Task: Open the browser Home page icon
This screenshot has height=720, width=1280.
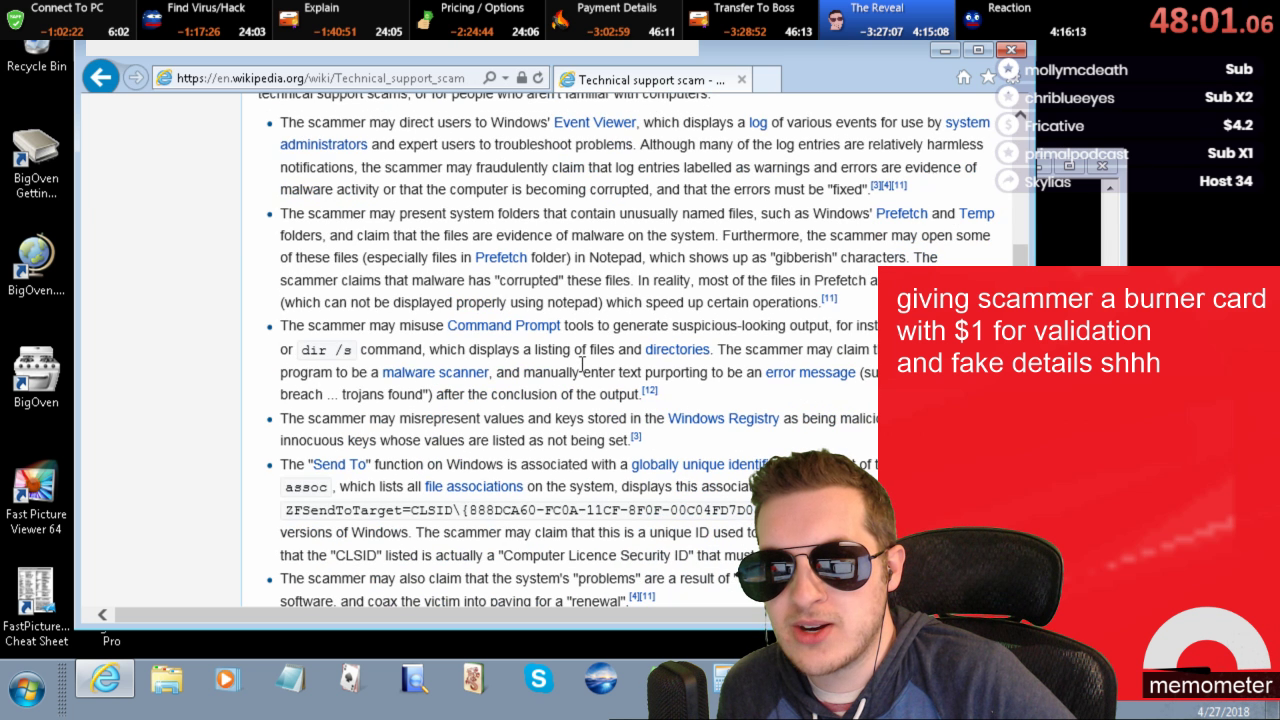Action: pos(964,78)
